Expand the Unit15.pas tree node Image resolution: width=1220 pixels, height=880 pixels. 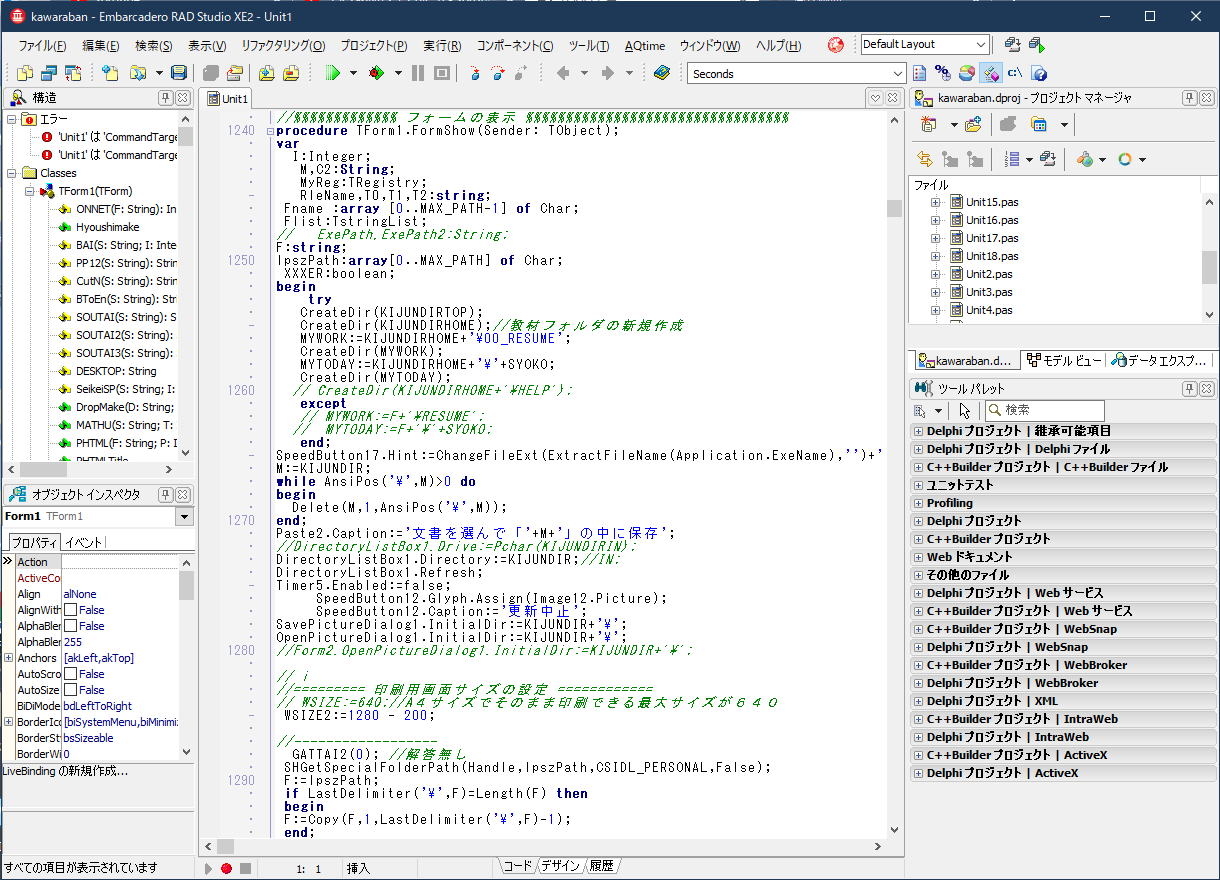936,202
